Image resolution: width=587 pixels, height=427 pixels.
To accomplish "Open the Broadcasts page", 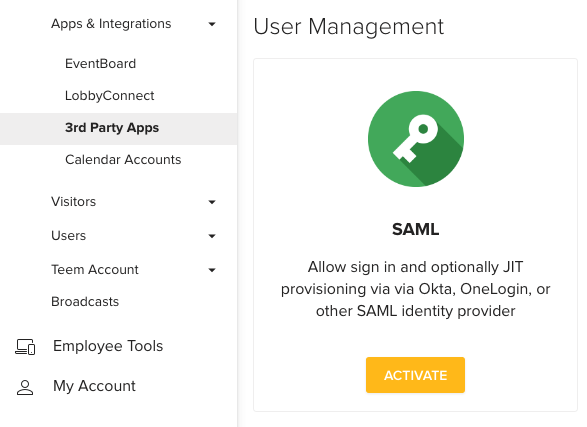I will pyautogui.click(x=85, y=302).
